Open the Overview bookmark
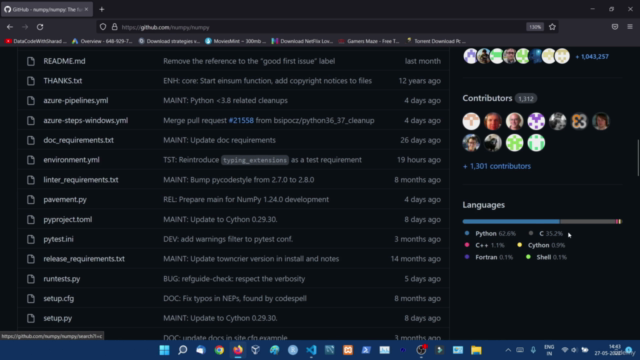This screenshot has width=640, height=360. click(102, 41)
